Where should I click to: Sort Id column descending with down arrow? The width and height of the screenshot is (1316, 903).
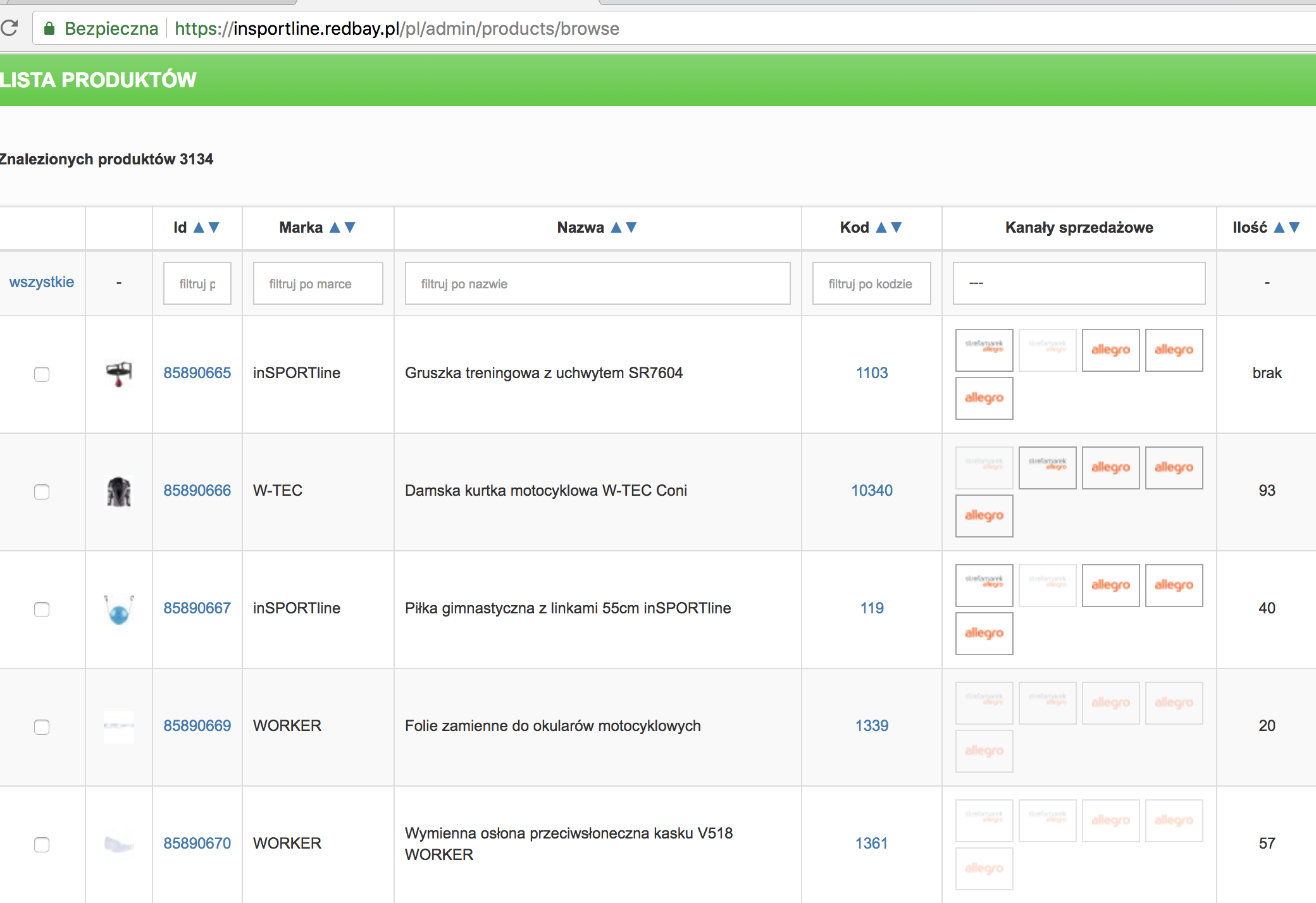[x=214, y=228]
